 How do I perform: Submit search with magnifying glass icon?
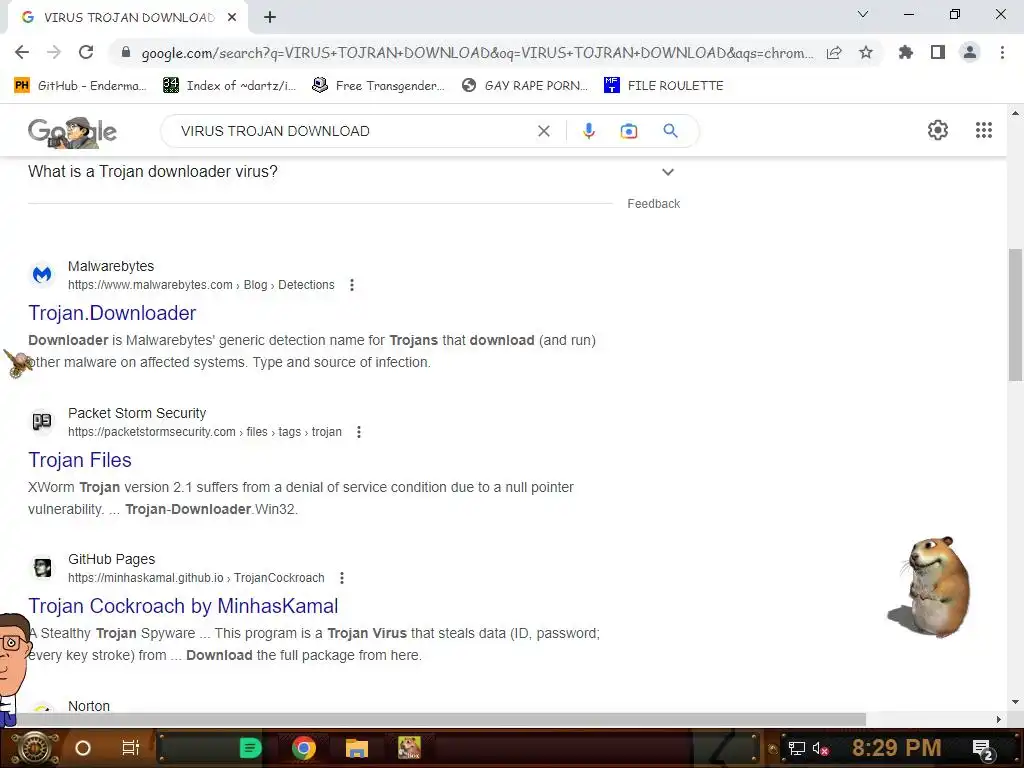(670, 131)
